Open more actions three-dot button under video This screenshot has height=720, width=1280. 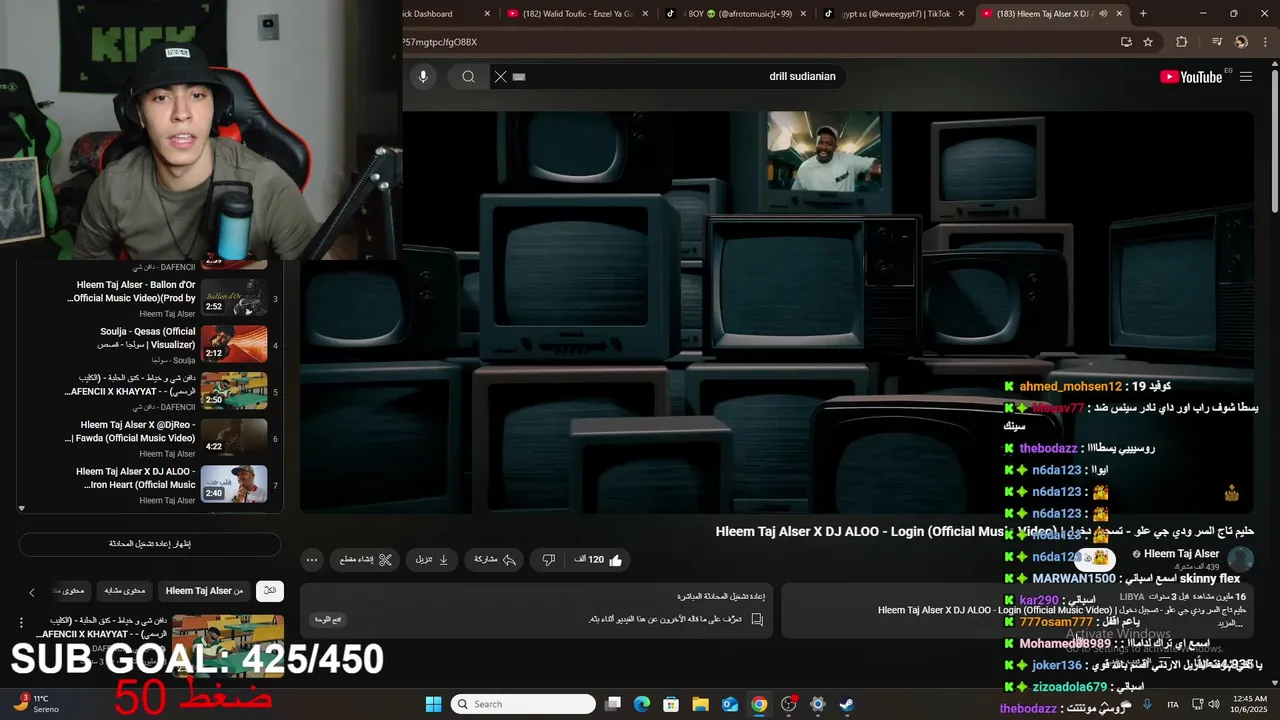click(x=312, y=560)
